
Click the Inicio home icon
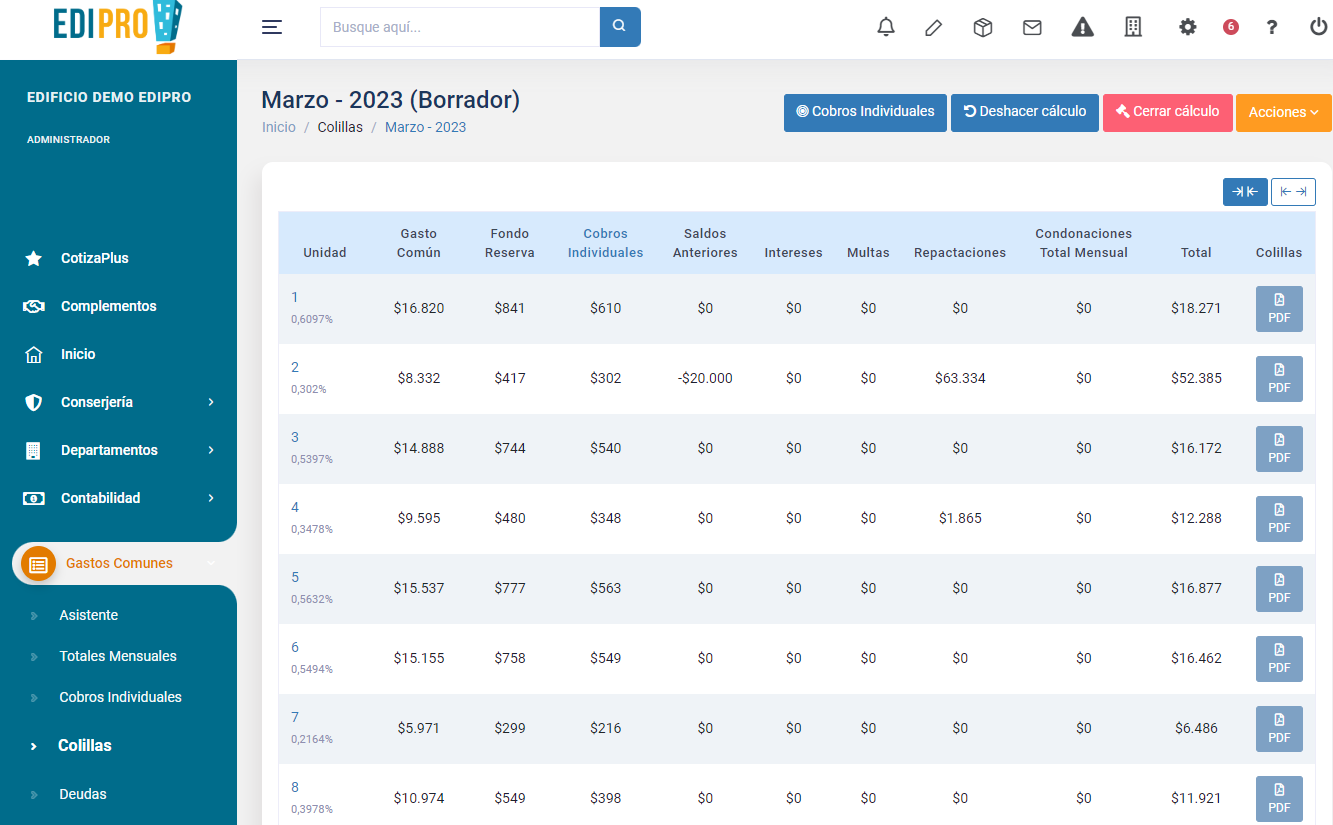pyautogui.click(x=34, y=354)
